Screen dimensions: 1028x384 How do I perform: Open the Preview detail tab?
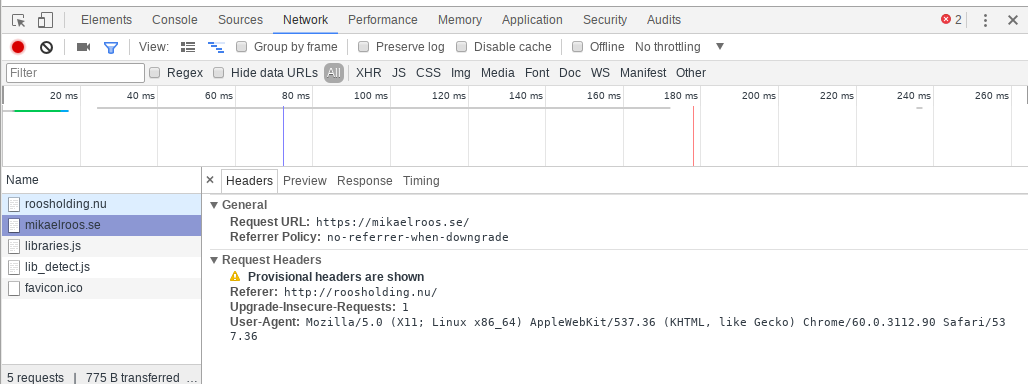click(305, 181)
